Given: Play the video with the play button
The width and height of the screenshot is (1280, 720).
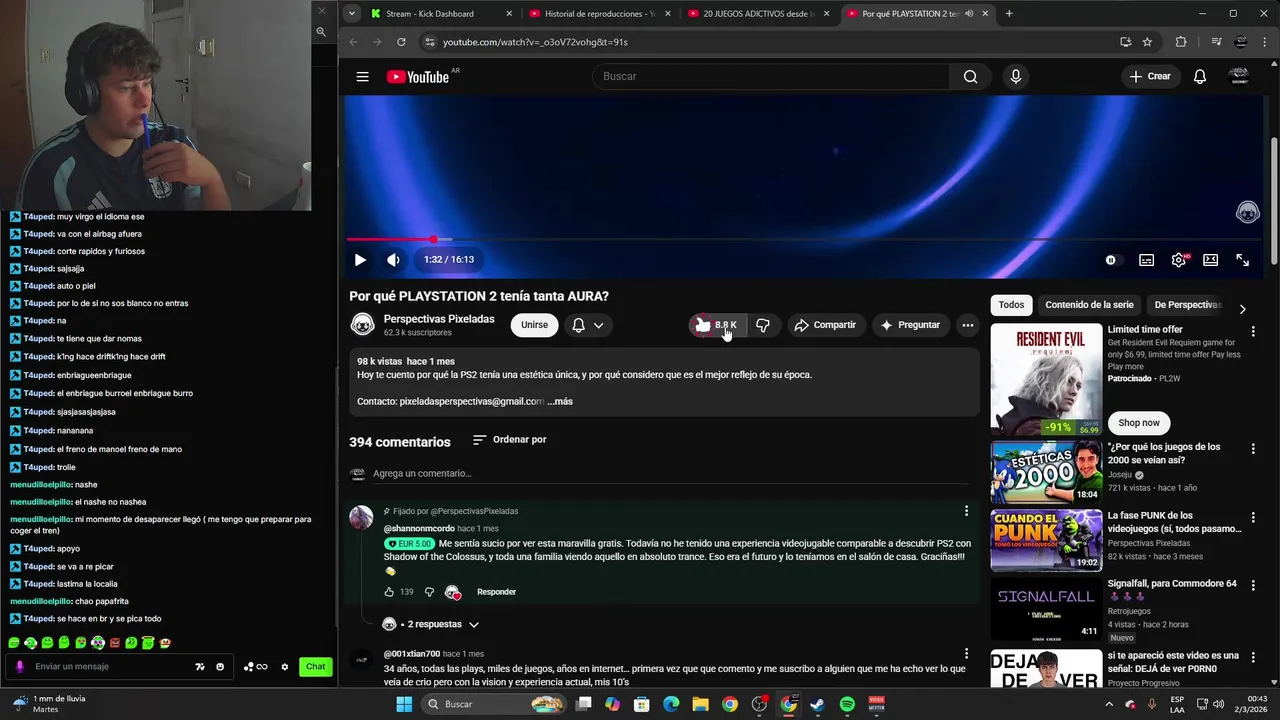Looking at the screenshot, I should pyautogui.click(x=360, y=260).
